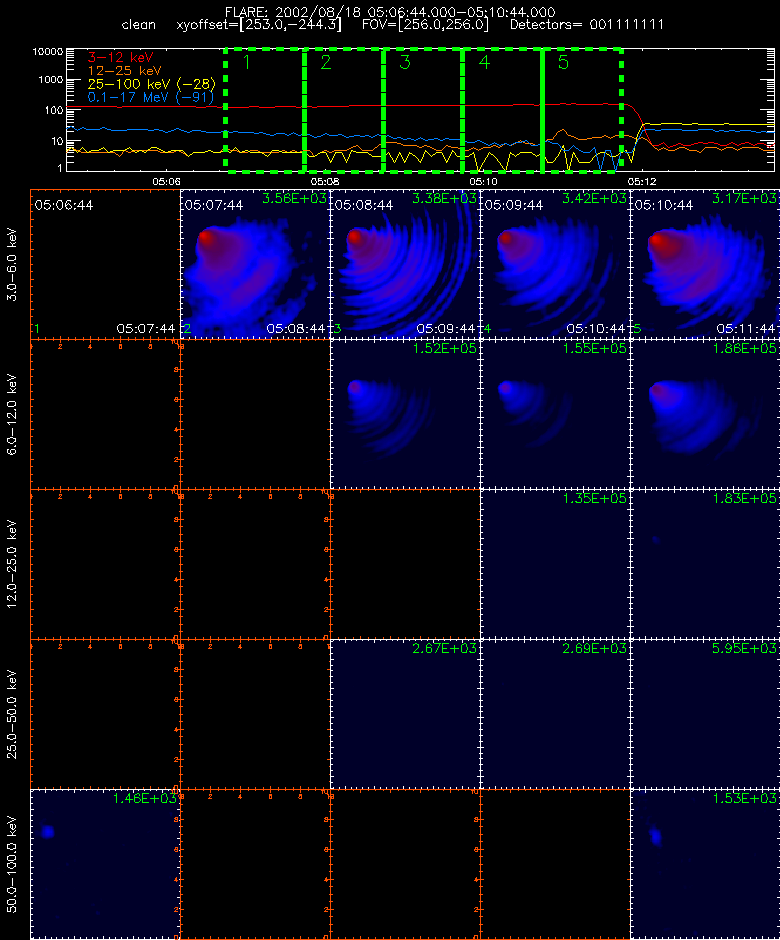Click the yellow '25-100 keV (-28)' legend entry
Image resolution: width=780 pixels, height=940 pixels.
click(x=152, y=84)
